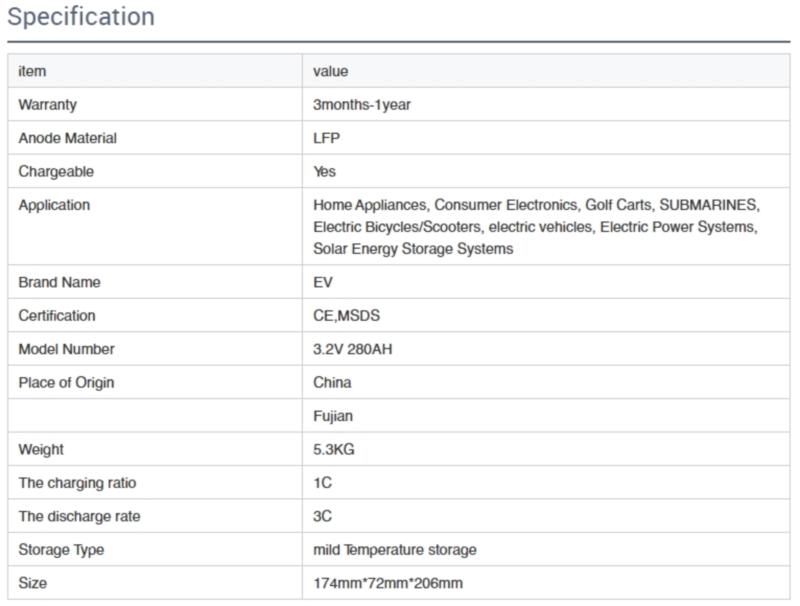The height and width of the screenshot is (606, 800).
Task: Click the mild Temperature storage value
Action: pos(394,550)
